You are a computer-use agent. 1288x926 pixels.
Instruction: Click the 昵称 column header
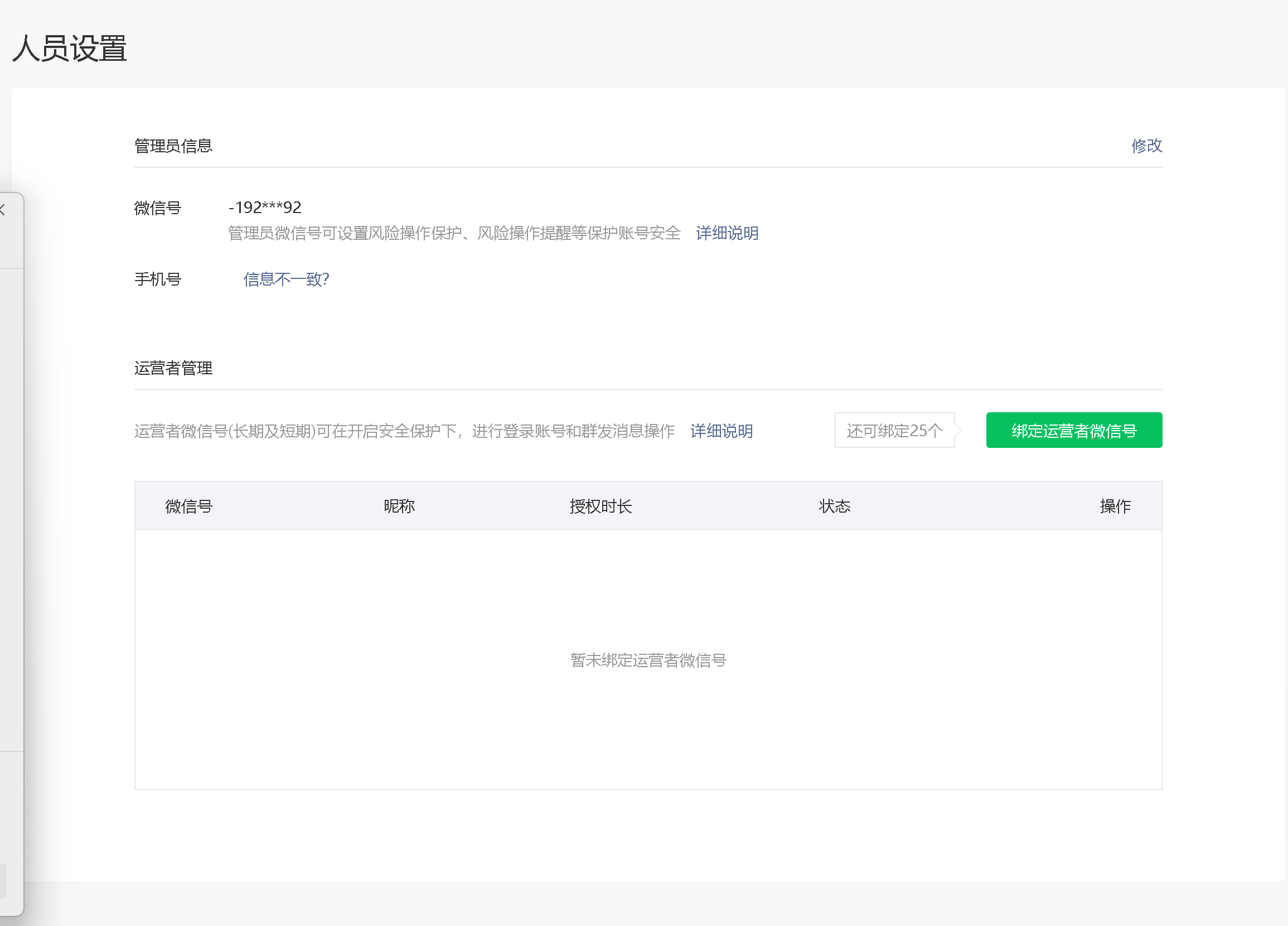point(399,506)
